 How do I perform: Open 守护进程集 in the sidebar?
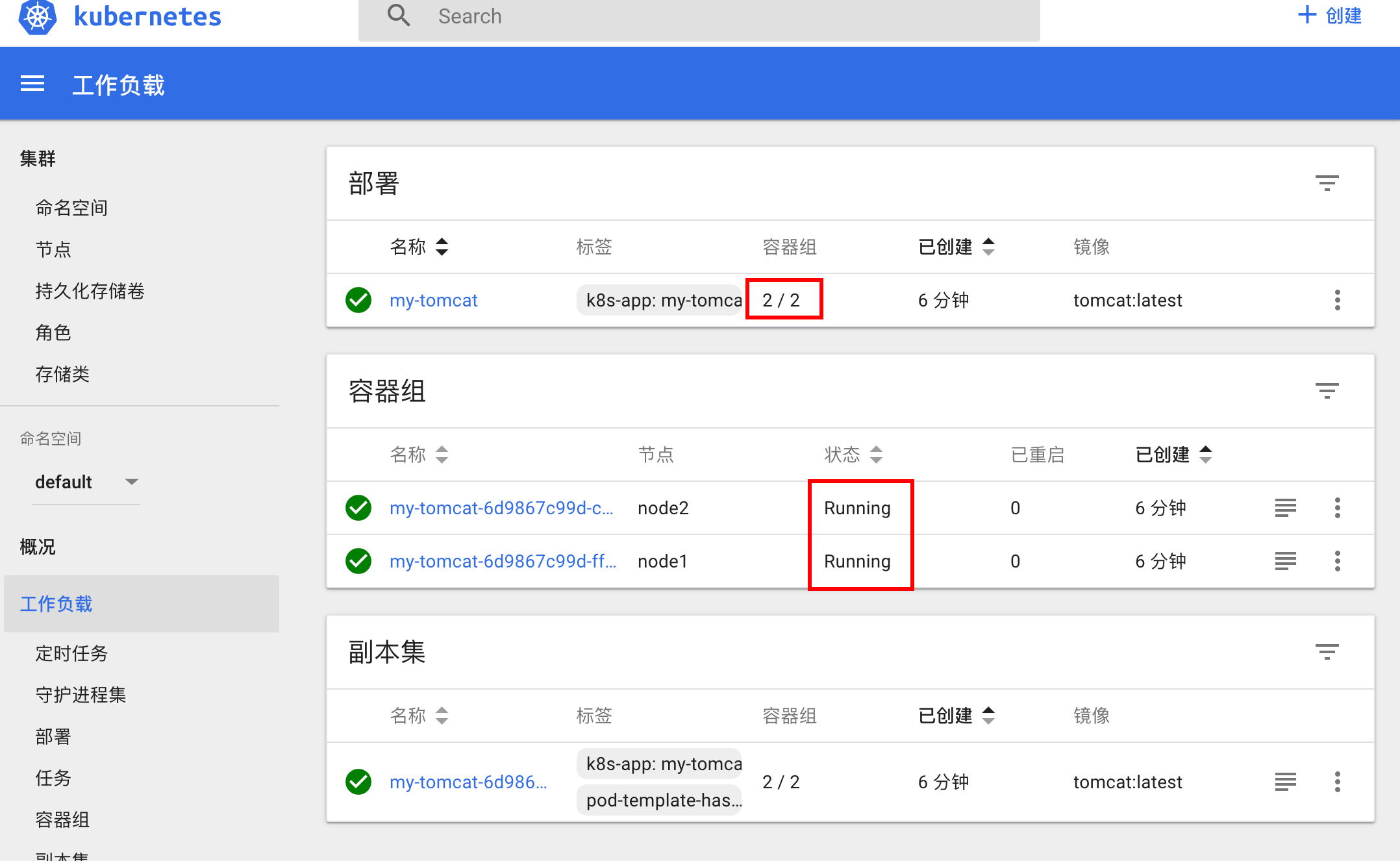[x=81, y=695]
